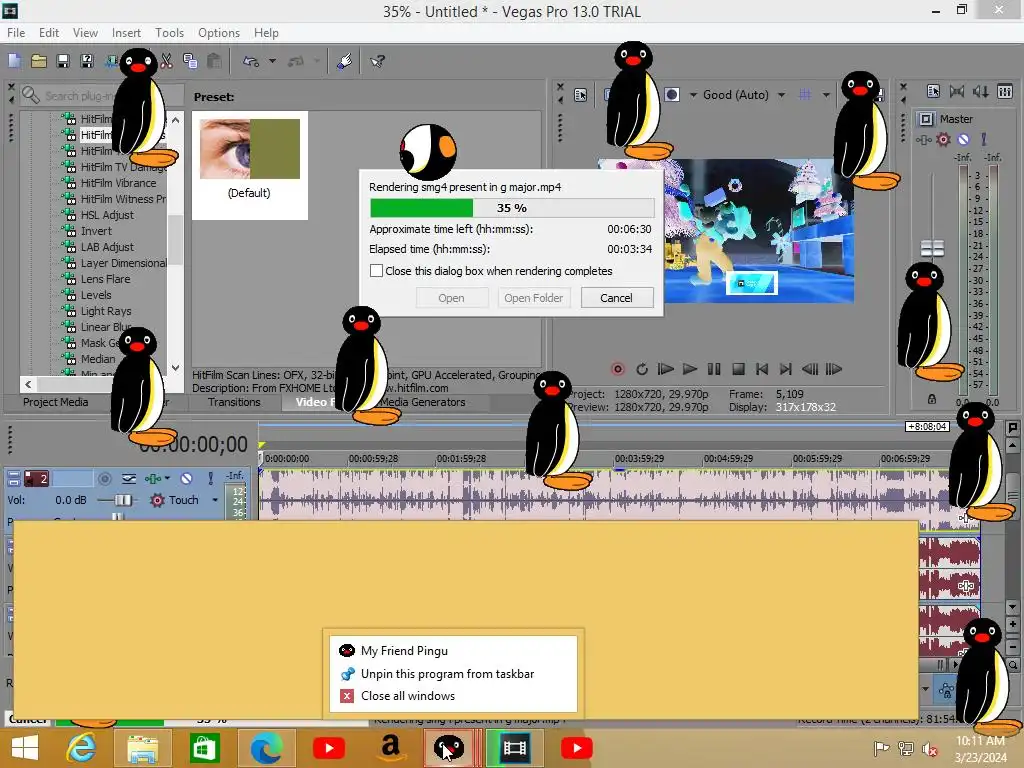
Task: Click the Record button in the preview transport
Action: (617, 369)
